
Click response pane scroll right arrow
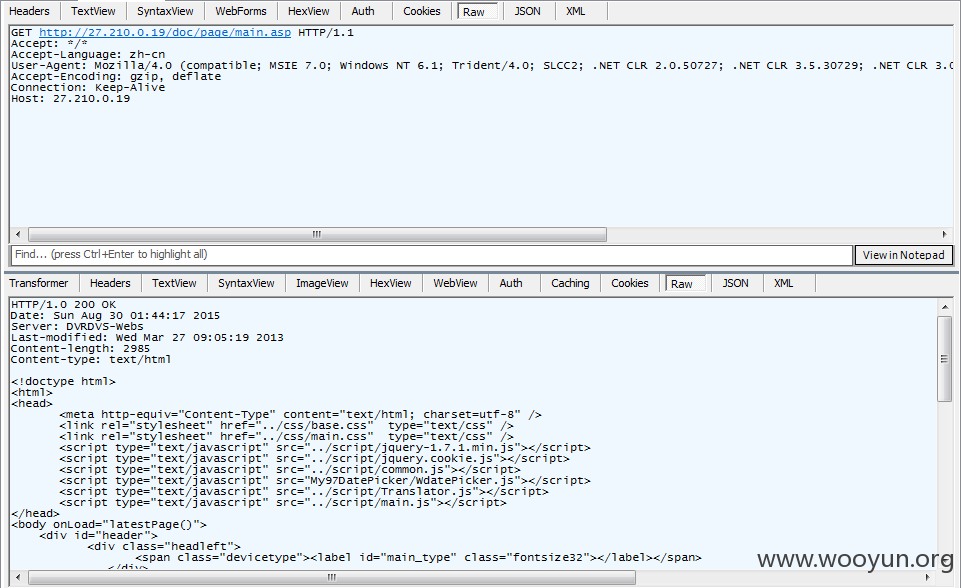(928, 578)
